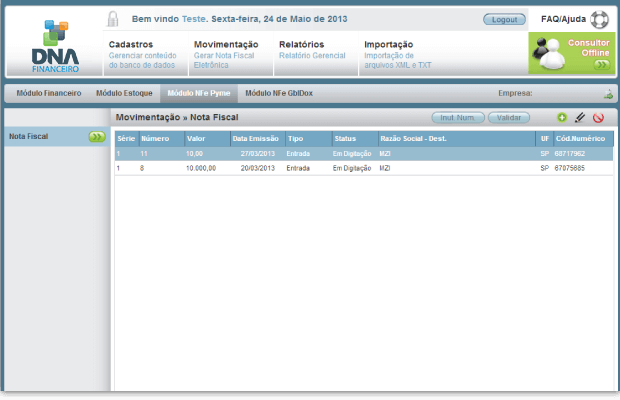Open the Cadastros menu
Viewport: 620px width, 400px height.
(x=131, y=45)
